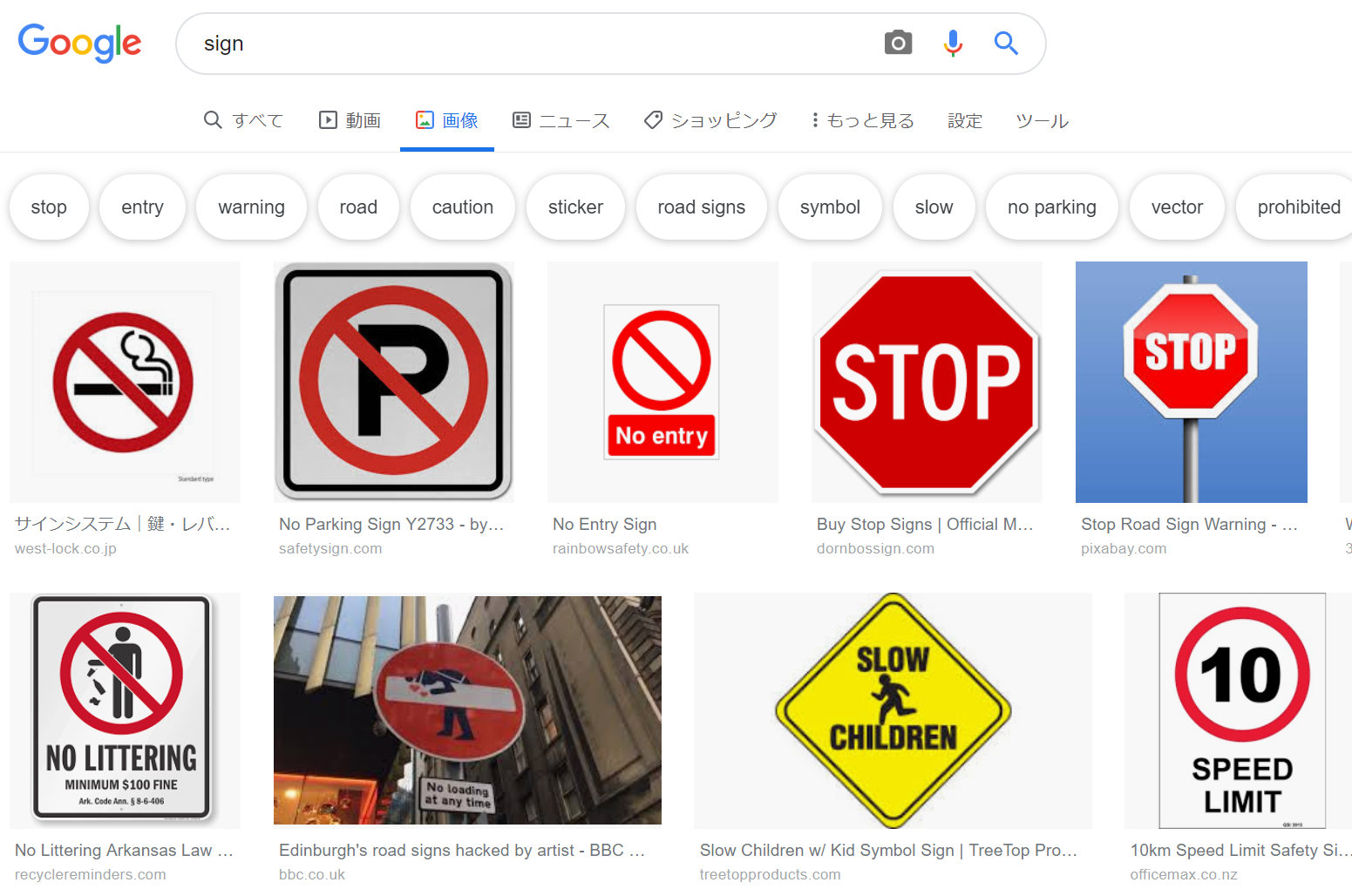This screenshot has height=896, width=1352.
Task: Visit the dornbossign.com source
Action: (875, 548)
